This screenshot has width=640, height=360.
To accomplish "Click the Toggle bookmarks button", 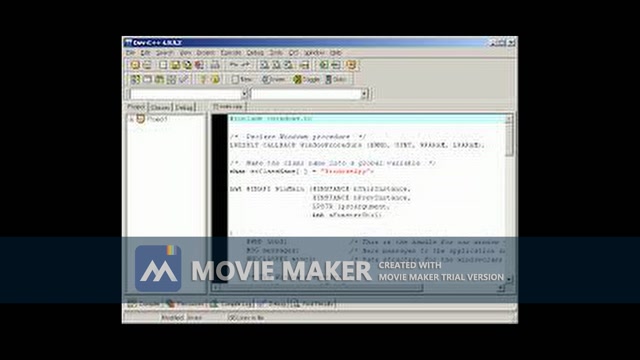I will 306,80.
